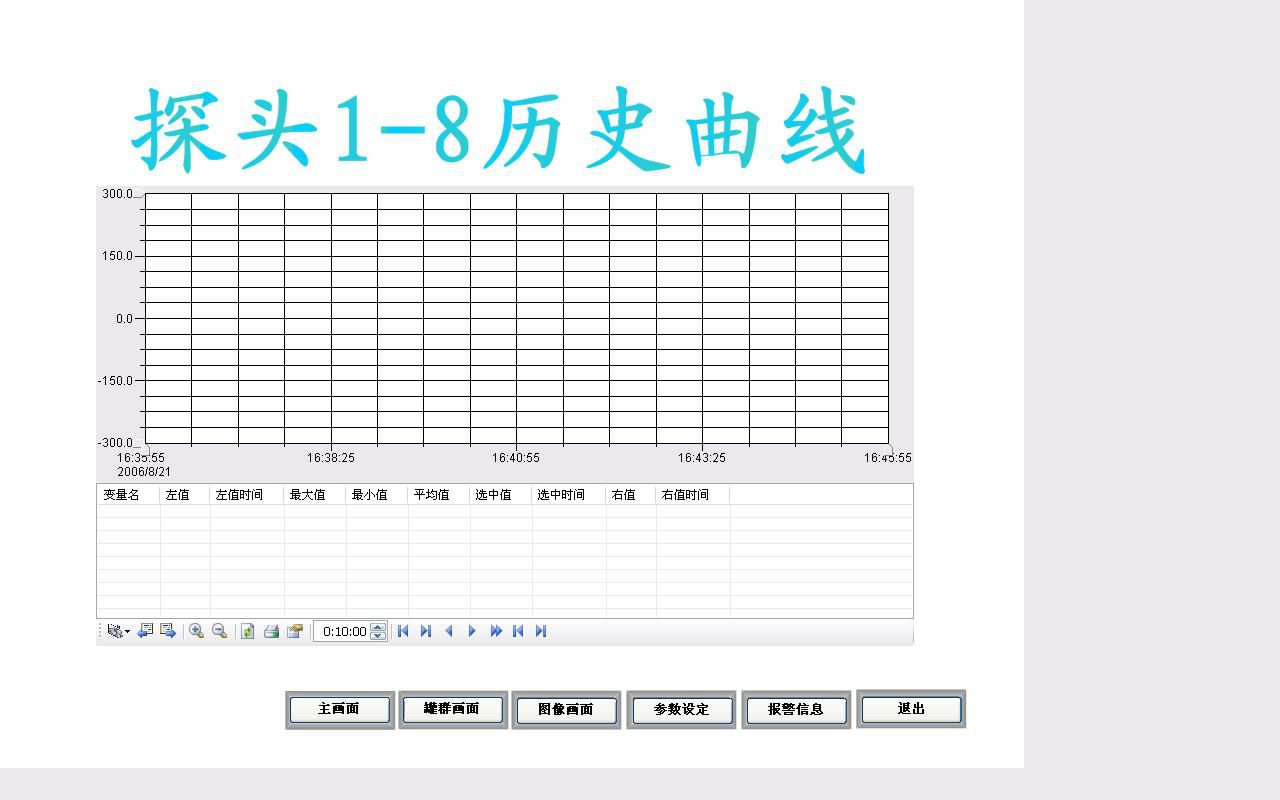Viewport: 1280px width, 800px height.
Task: Click the 变量名 column header
Action: 122,495
